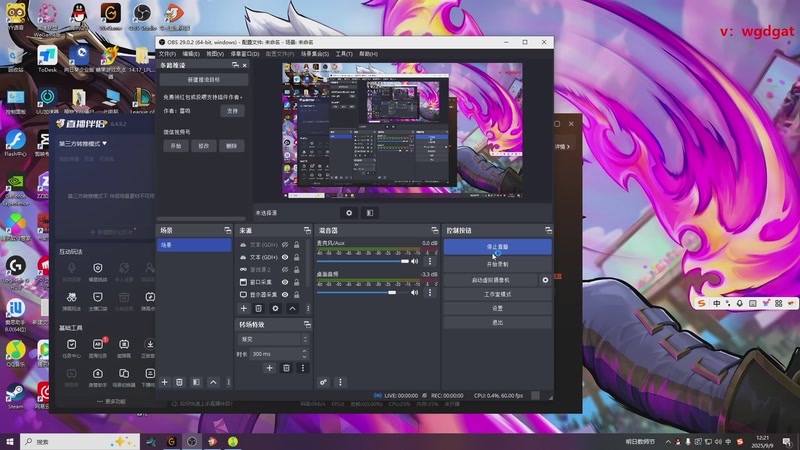The image size is (800, 450).
Task: Toggle visibility of the 窗口采集 source
Action: (285, 282)
